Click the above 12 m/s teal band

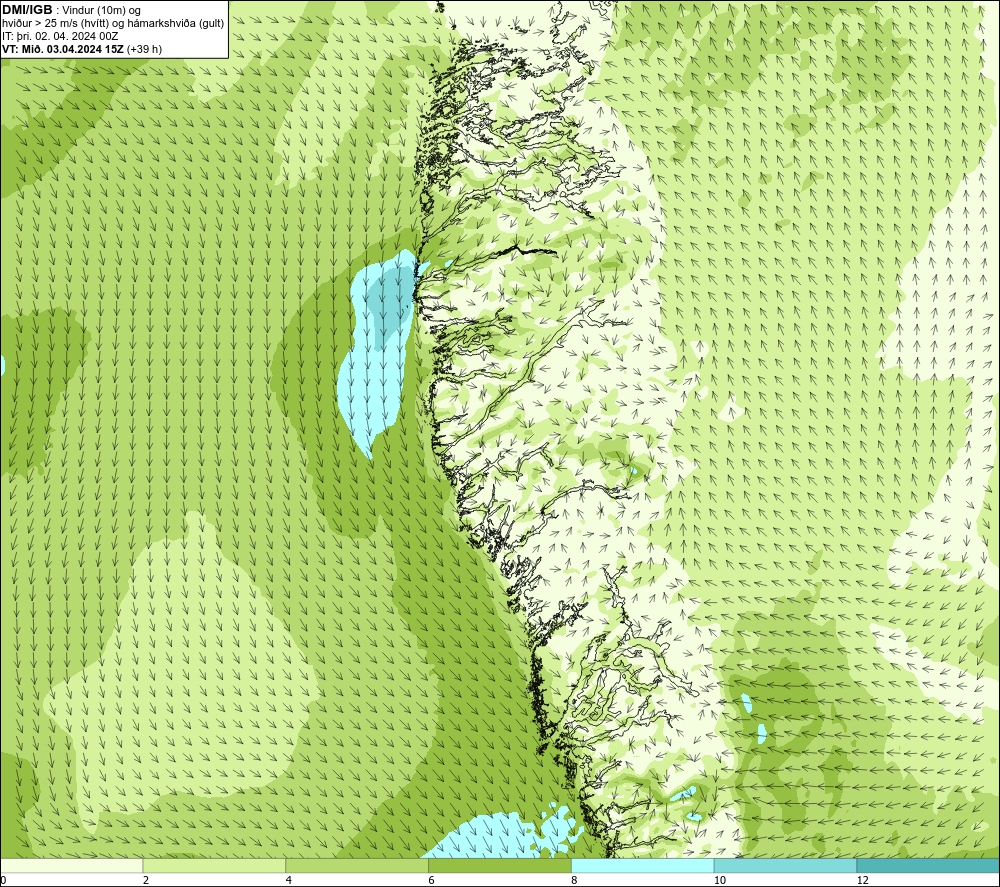929,865
